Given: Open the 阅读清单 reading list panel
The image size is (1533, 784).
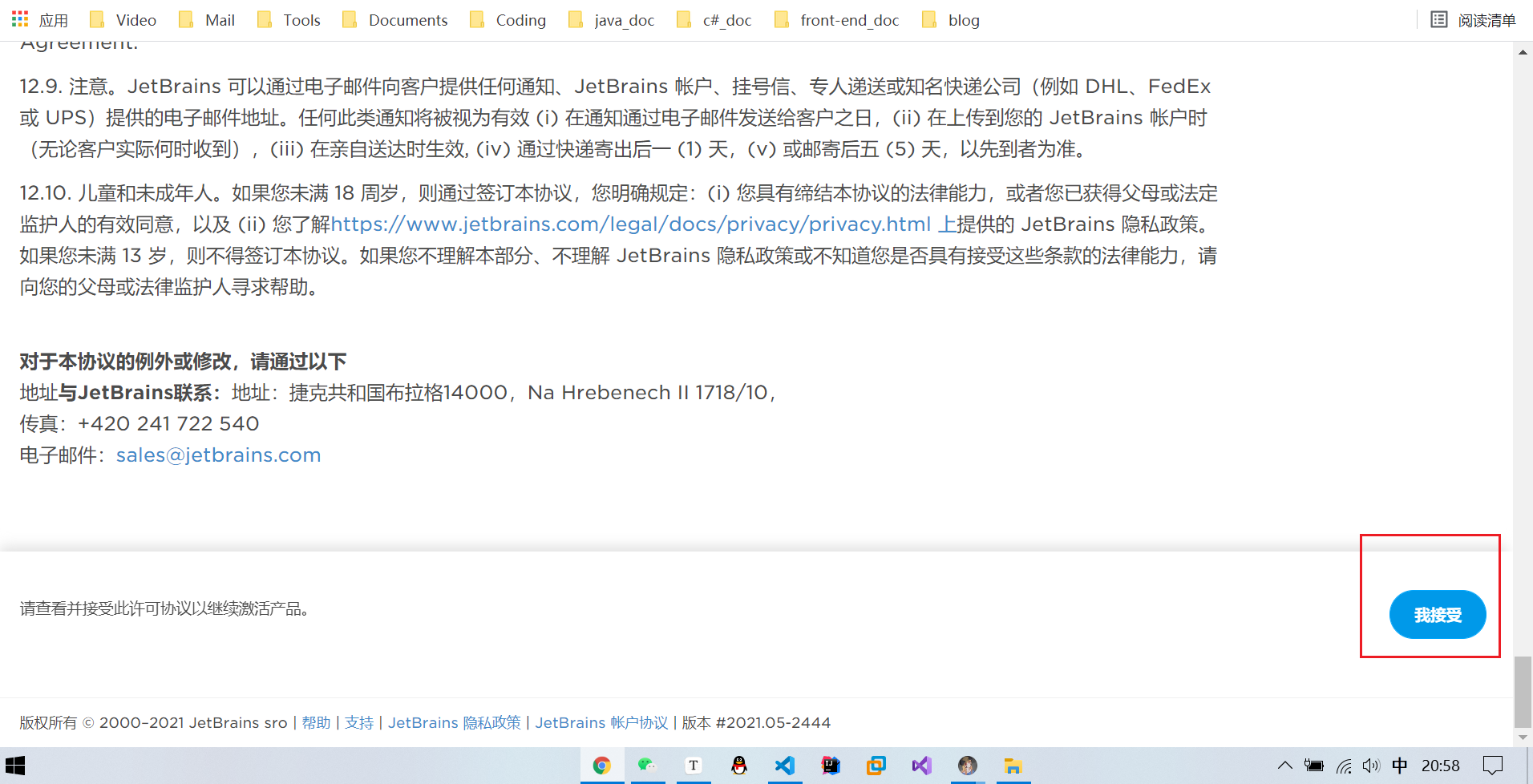Looking at the screenshot, I should pyautogui.click(x=1475, y=19).
